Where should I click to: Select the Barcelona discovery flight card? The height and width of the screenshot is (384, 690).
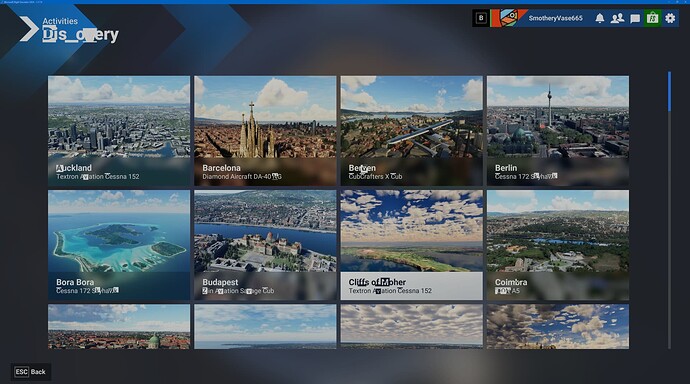pos(265,131)
